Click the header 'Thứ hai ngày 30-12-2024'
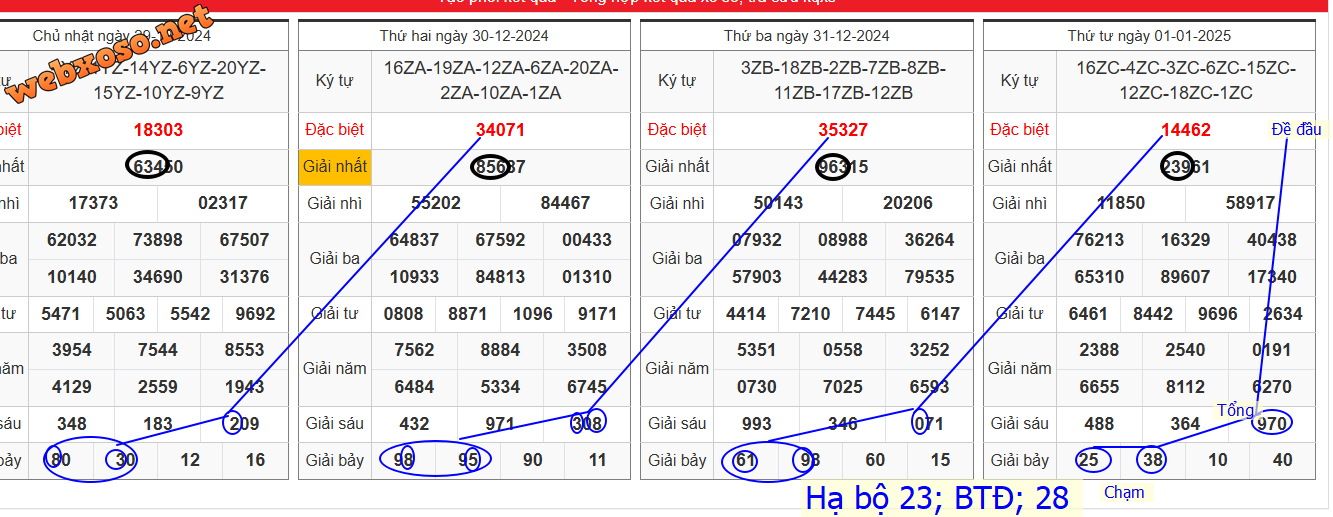Screen dimensions: 1333x517 point(464,36)
